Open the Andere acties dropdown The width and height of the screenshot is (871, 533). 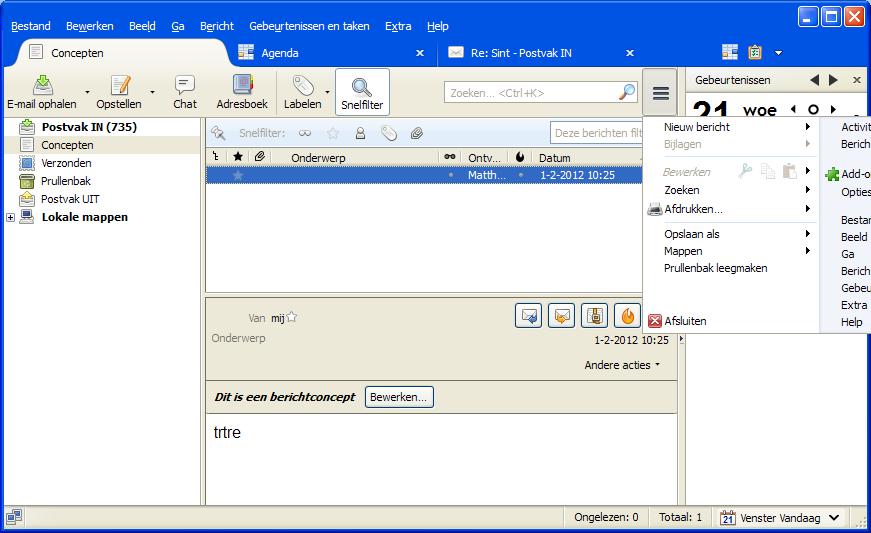pos(622,365)
